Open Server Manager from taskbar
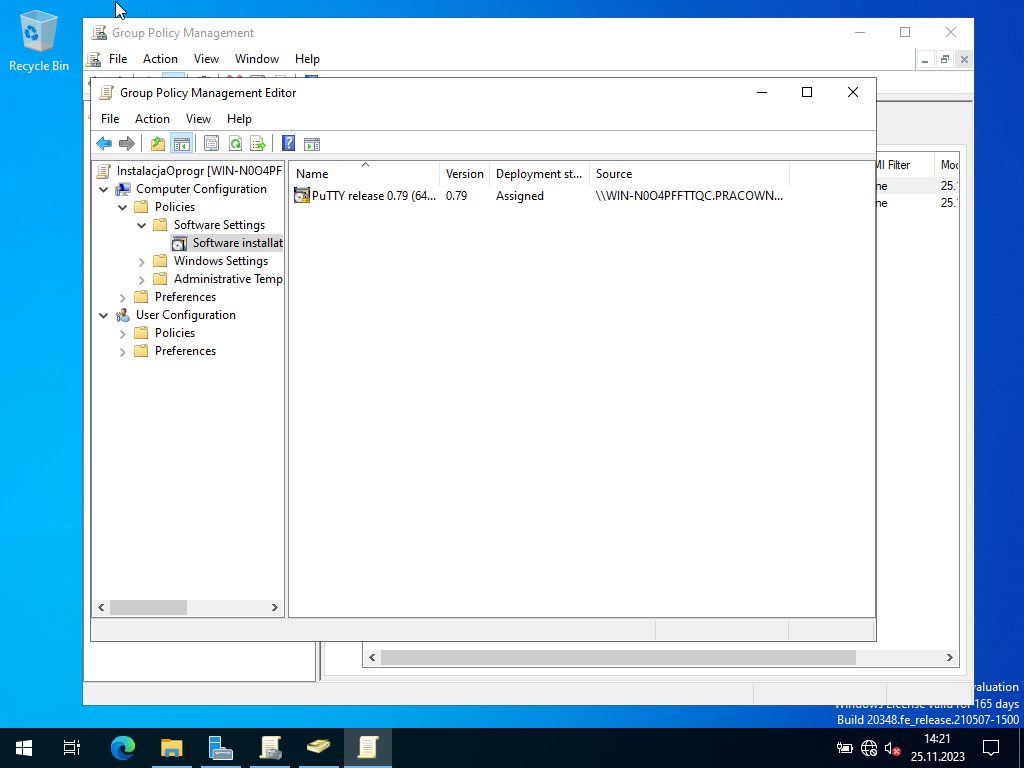The height and width of the screenshot is (768, 1024). pos(221,748)
